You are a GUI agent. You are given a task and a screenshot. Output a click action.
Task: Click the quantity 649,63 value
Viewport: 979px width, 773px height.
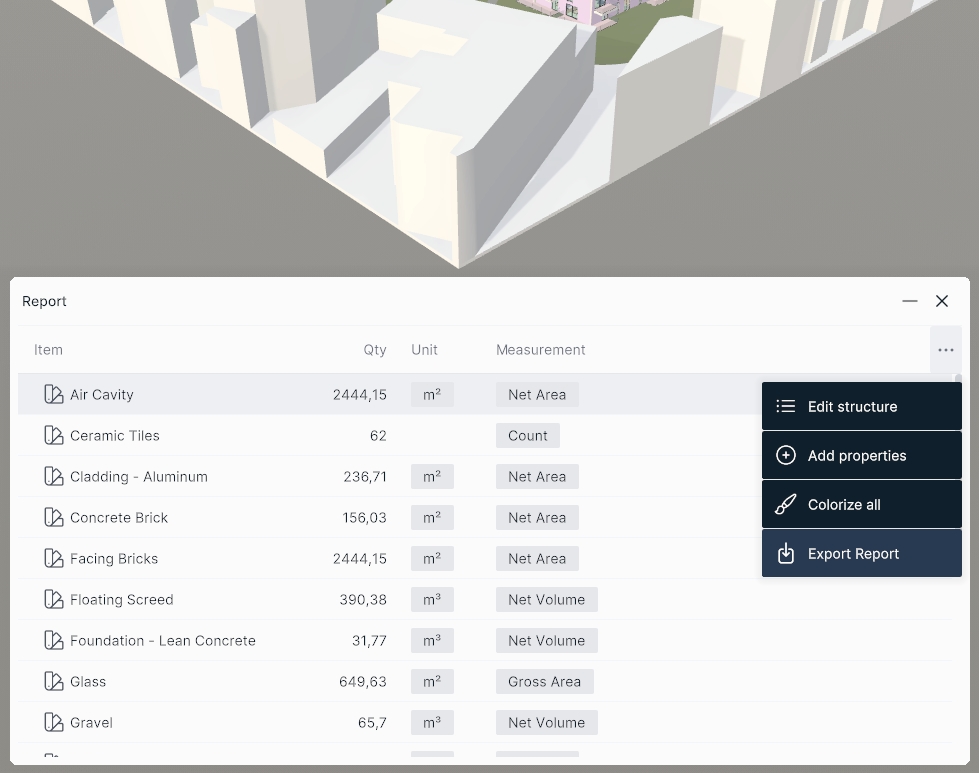click(363, 682)
